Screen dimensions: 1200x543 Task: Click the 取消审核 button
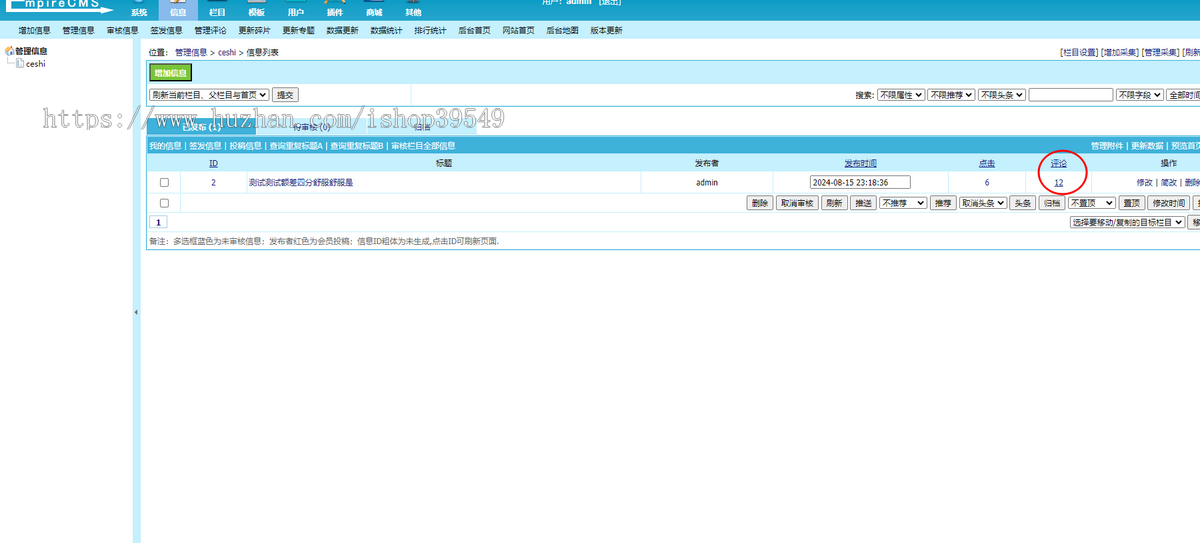tap(797, 203)
